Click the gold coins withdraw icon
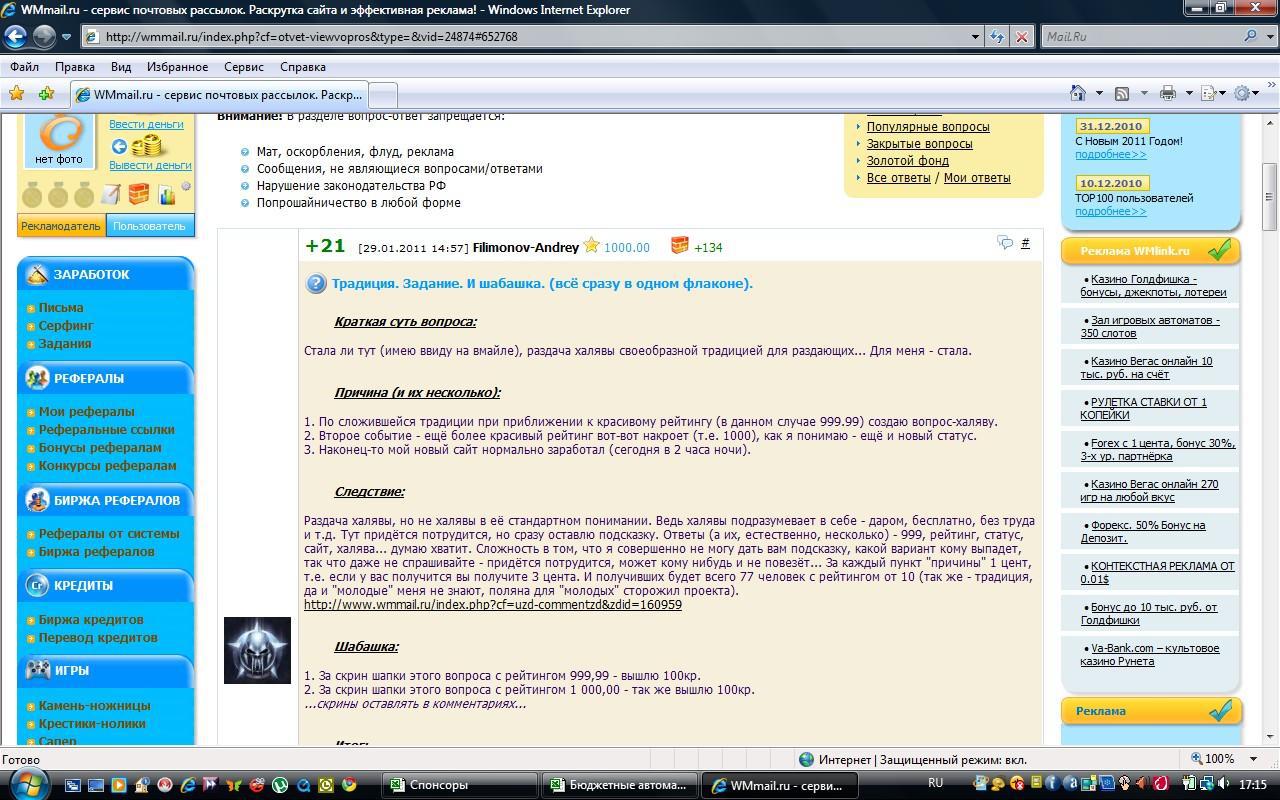Screen dimensions: 1280x800 (147, 146)
